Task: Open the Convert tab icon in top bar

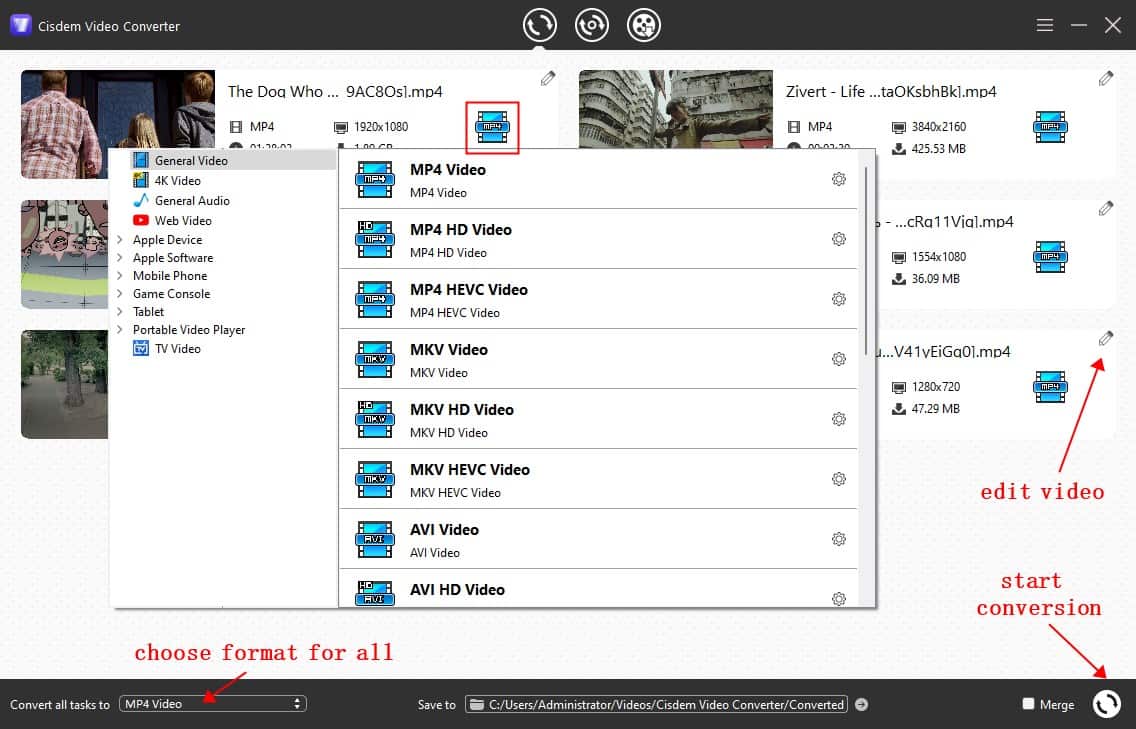Action: click(x=540, y=25)
